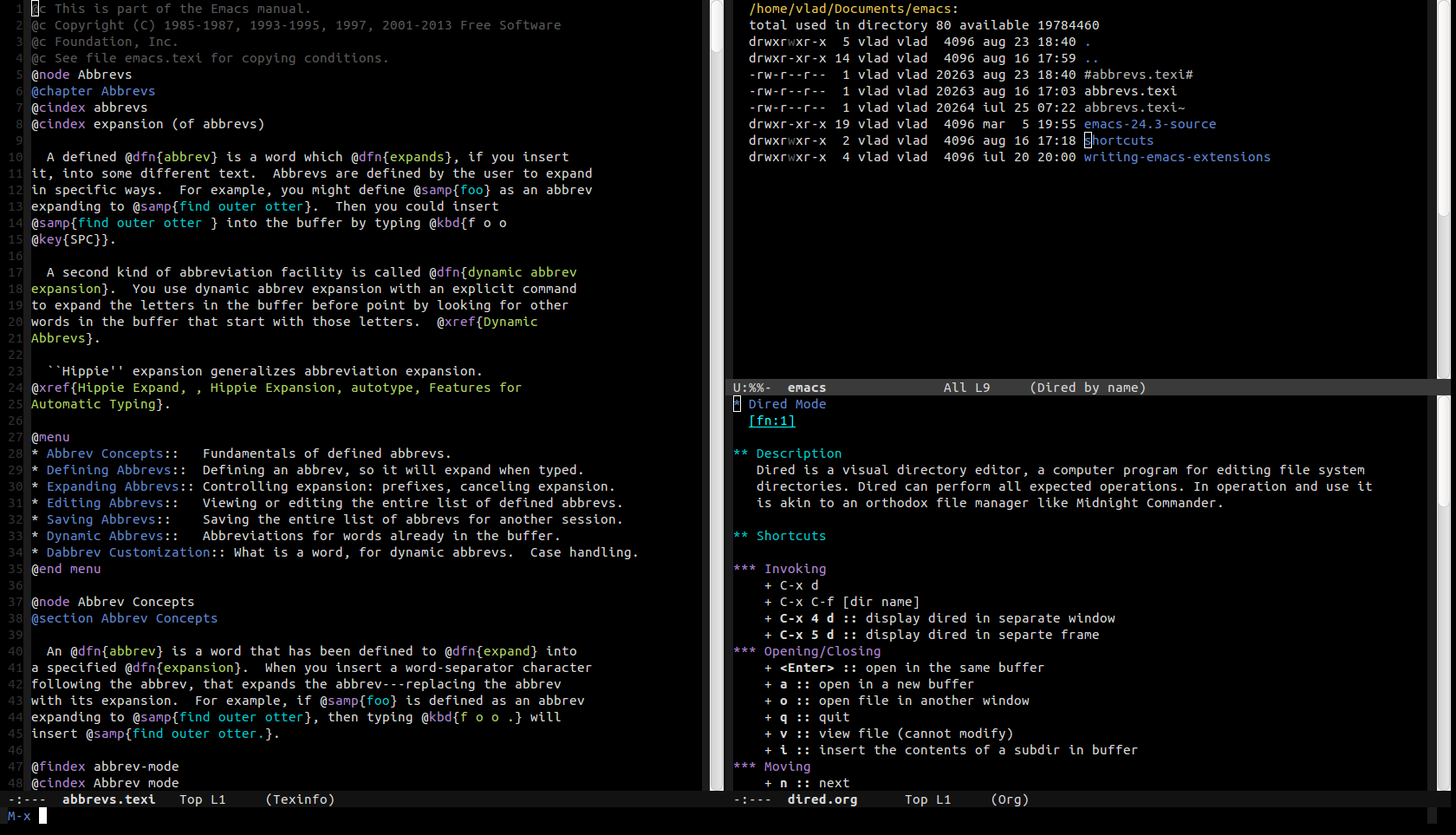
Task: Open the writing-emacs-extensions directory
Action: click(x=1177, y=157)
